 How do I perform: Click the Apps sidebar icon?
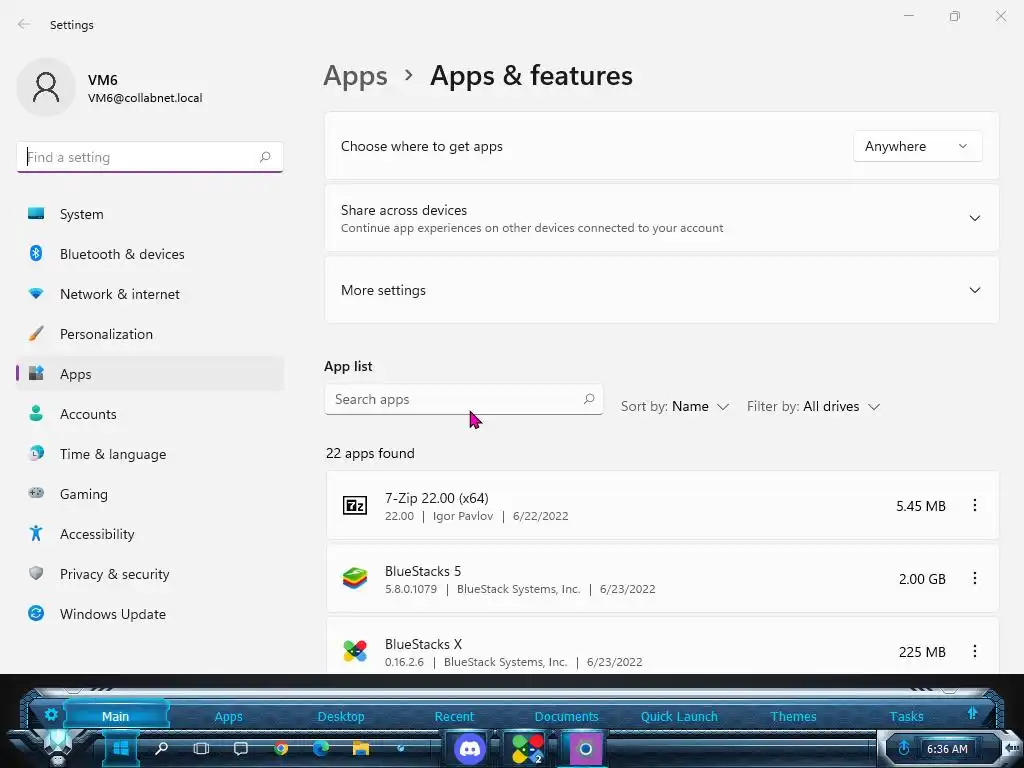tap(36, 373)
